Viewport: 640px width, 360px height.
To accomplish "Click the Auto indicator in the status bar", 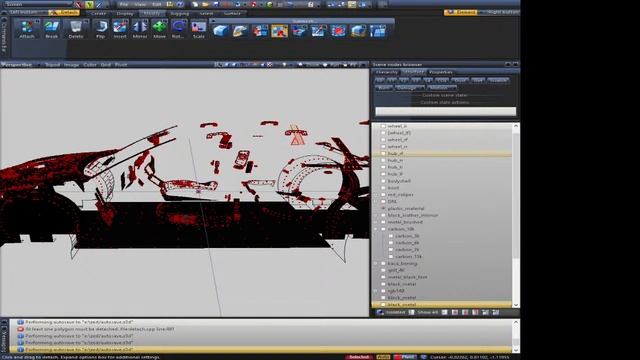I will tap(383, 357).
